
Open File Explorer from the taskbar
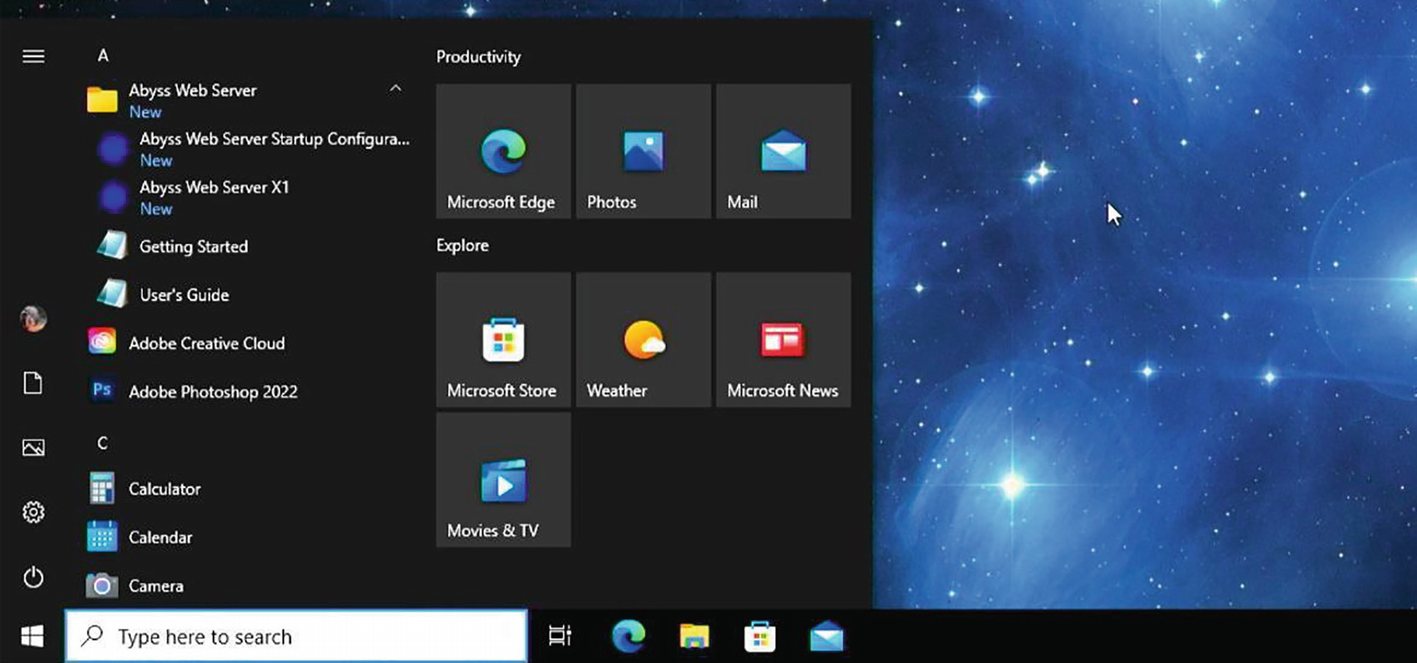tap(694, 636)
